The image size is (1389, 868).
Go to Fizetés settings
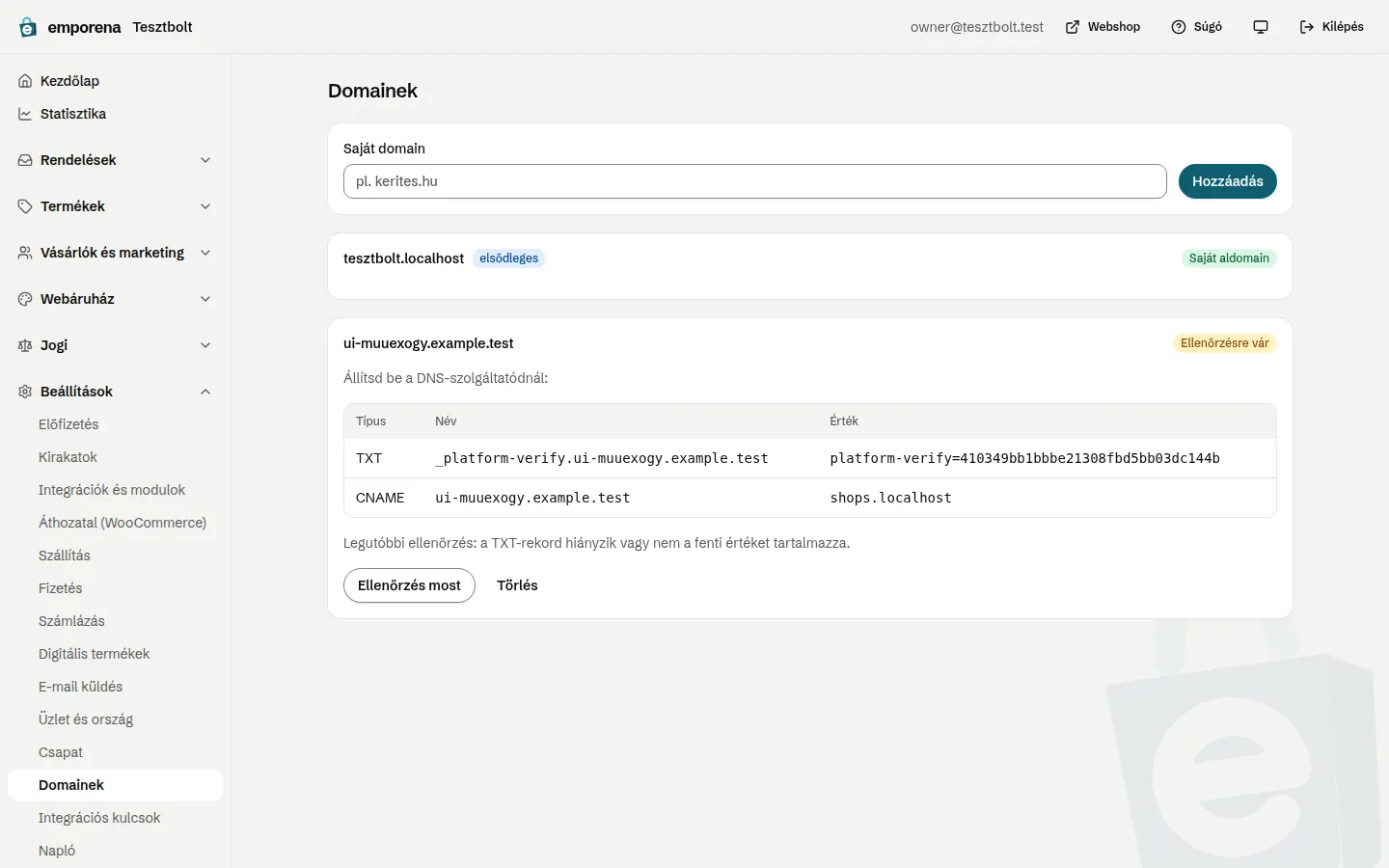point(115,588)
